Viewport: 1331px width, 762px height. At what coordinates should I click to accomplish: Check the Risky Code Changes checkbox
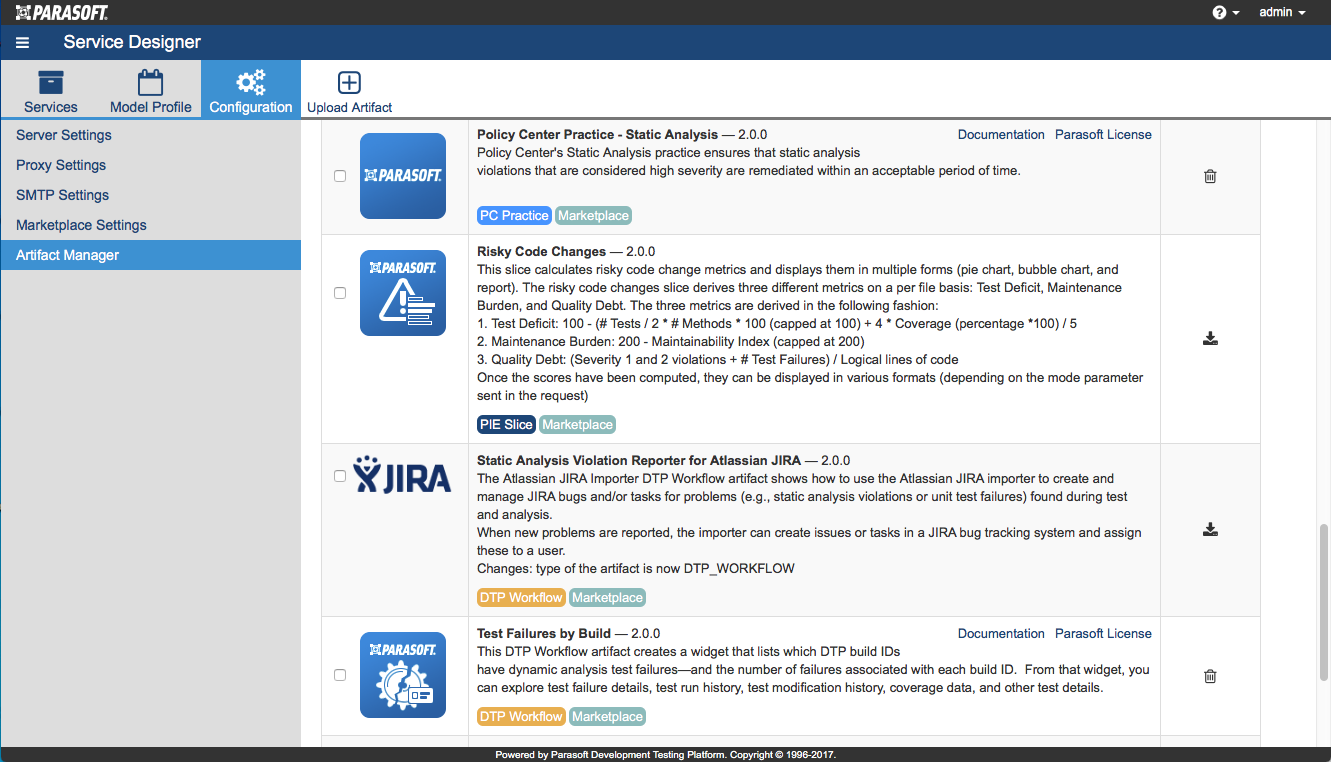[340, 293]
